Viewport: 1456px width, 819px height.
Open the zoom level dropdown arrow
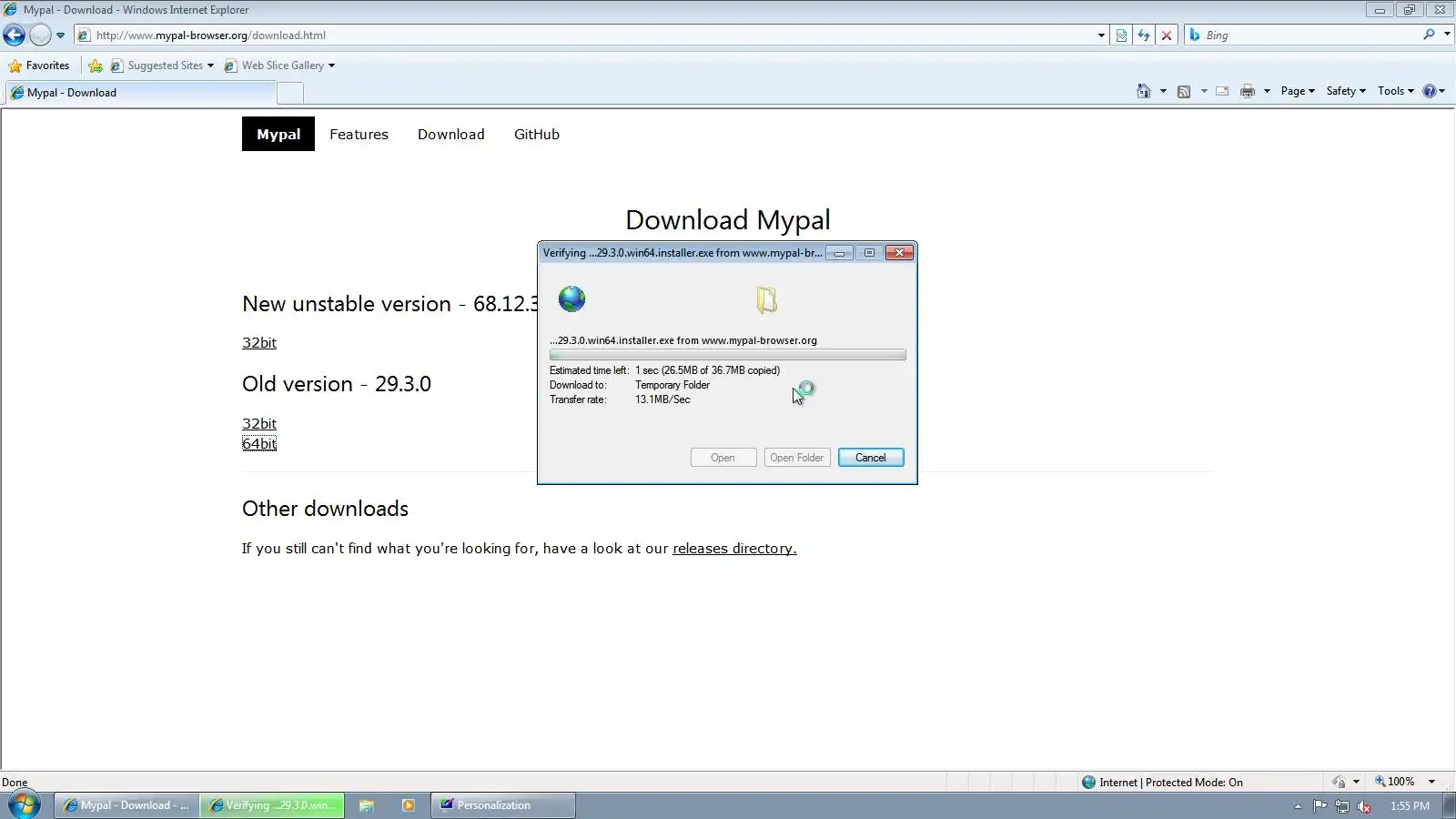(x=1431, y=782)
